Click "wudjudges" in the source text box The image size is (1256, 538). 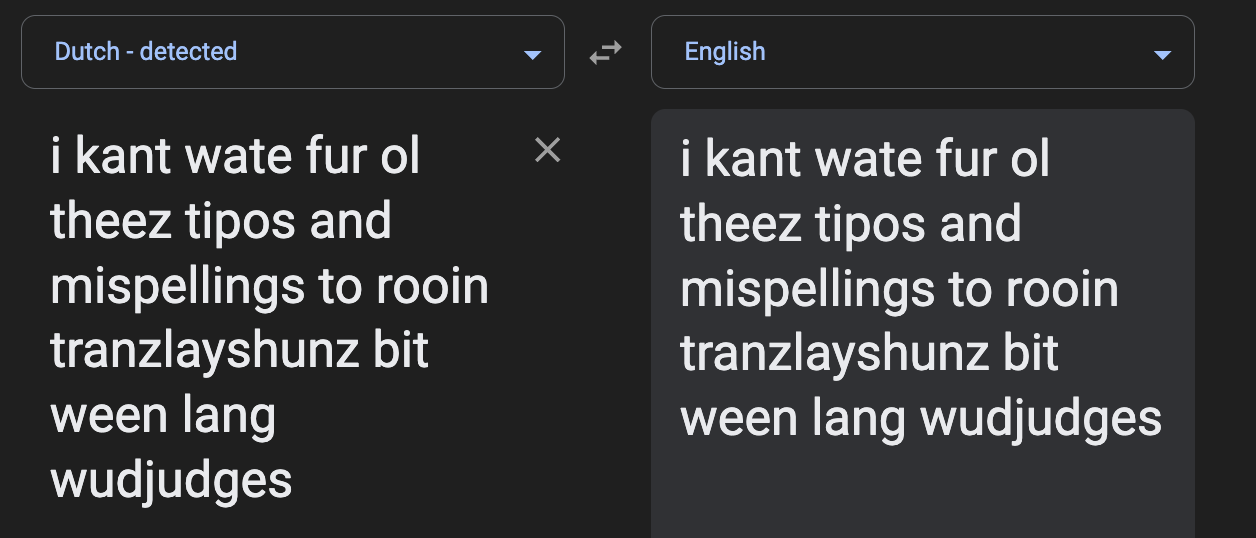(171, 480)
